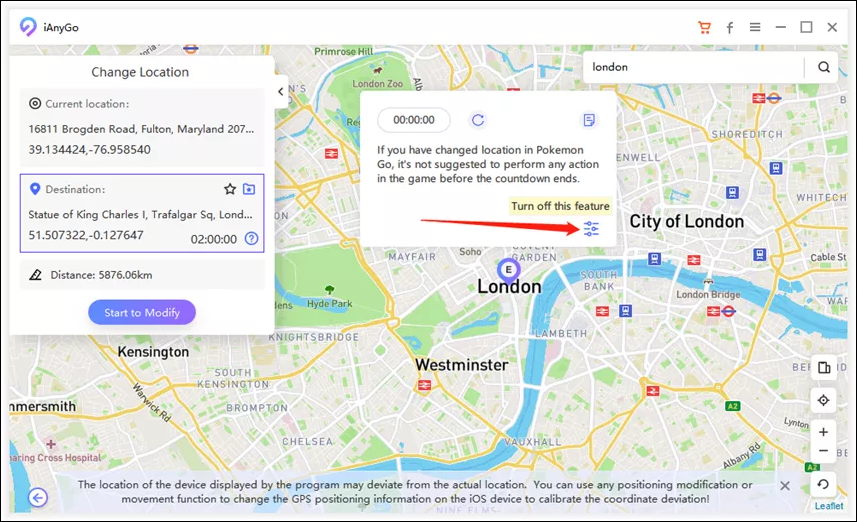Screen dimensions: 857x522
Task: Open the device panel icon on map
Action: (824, 367)
